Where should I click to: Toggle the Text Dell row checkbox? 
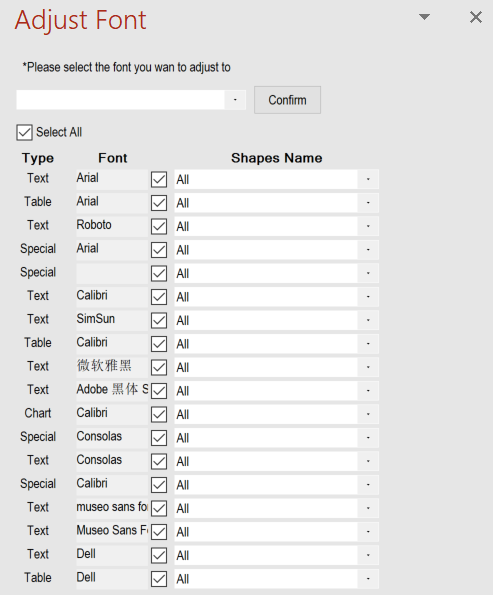(x=159, y=556)
